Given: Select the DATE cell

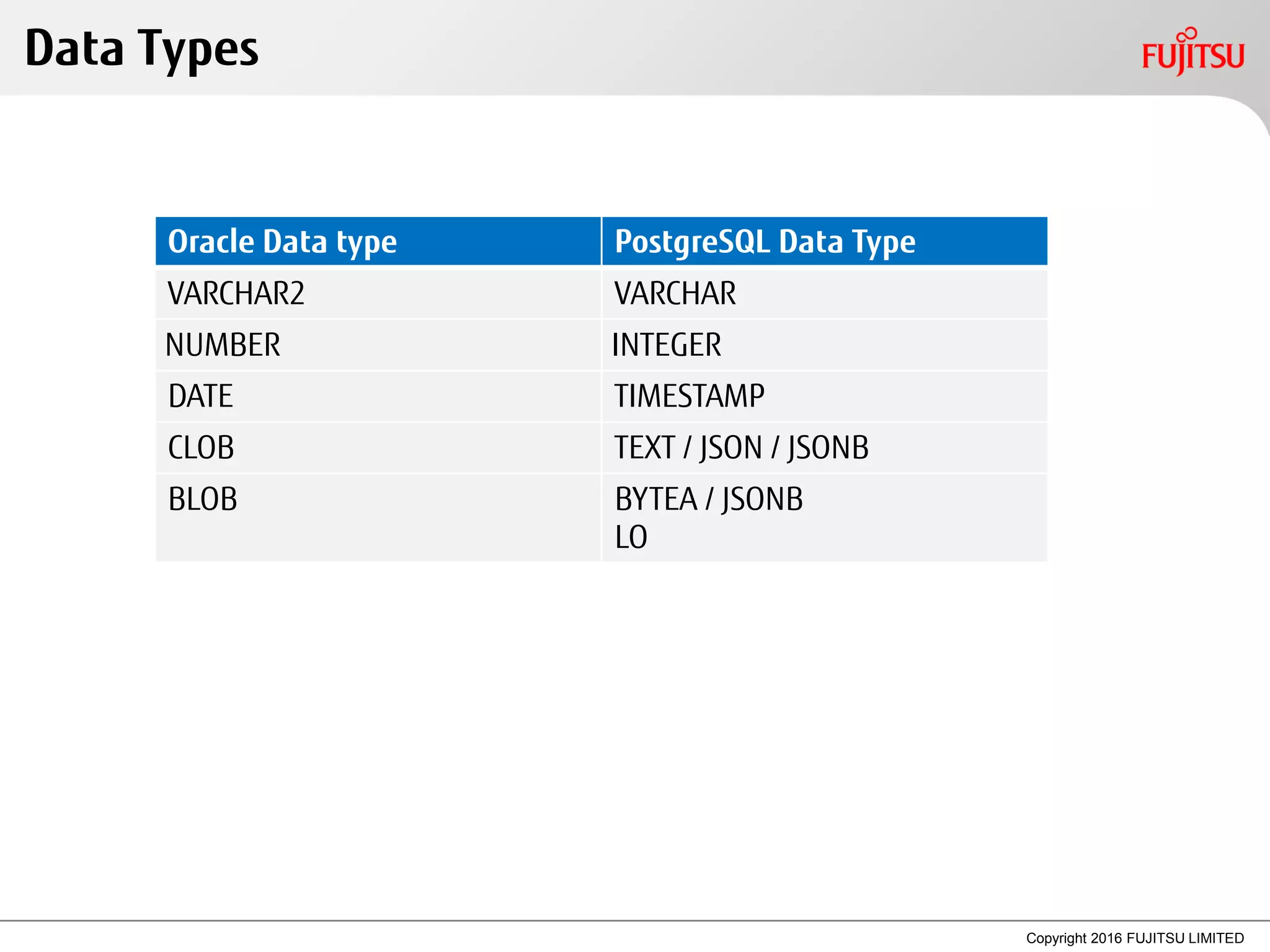Looking at the screenshot, I should click(x=378, y=397).
